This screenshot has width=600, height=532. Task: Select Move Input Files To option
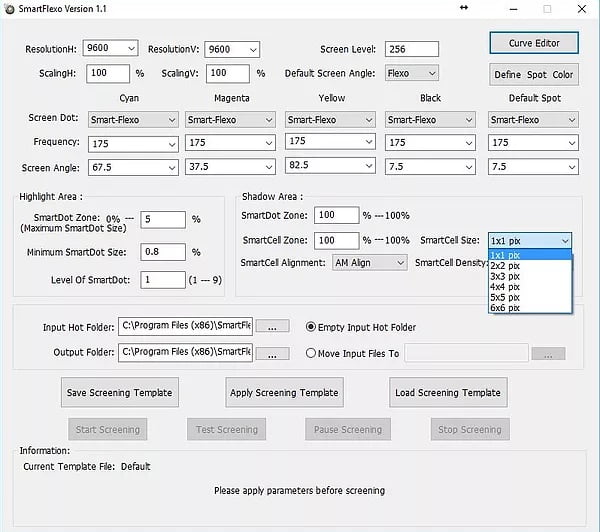pyautogui.click(x=311, y=353)
